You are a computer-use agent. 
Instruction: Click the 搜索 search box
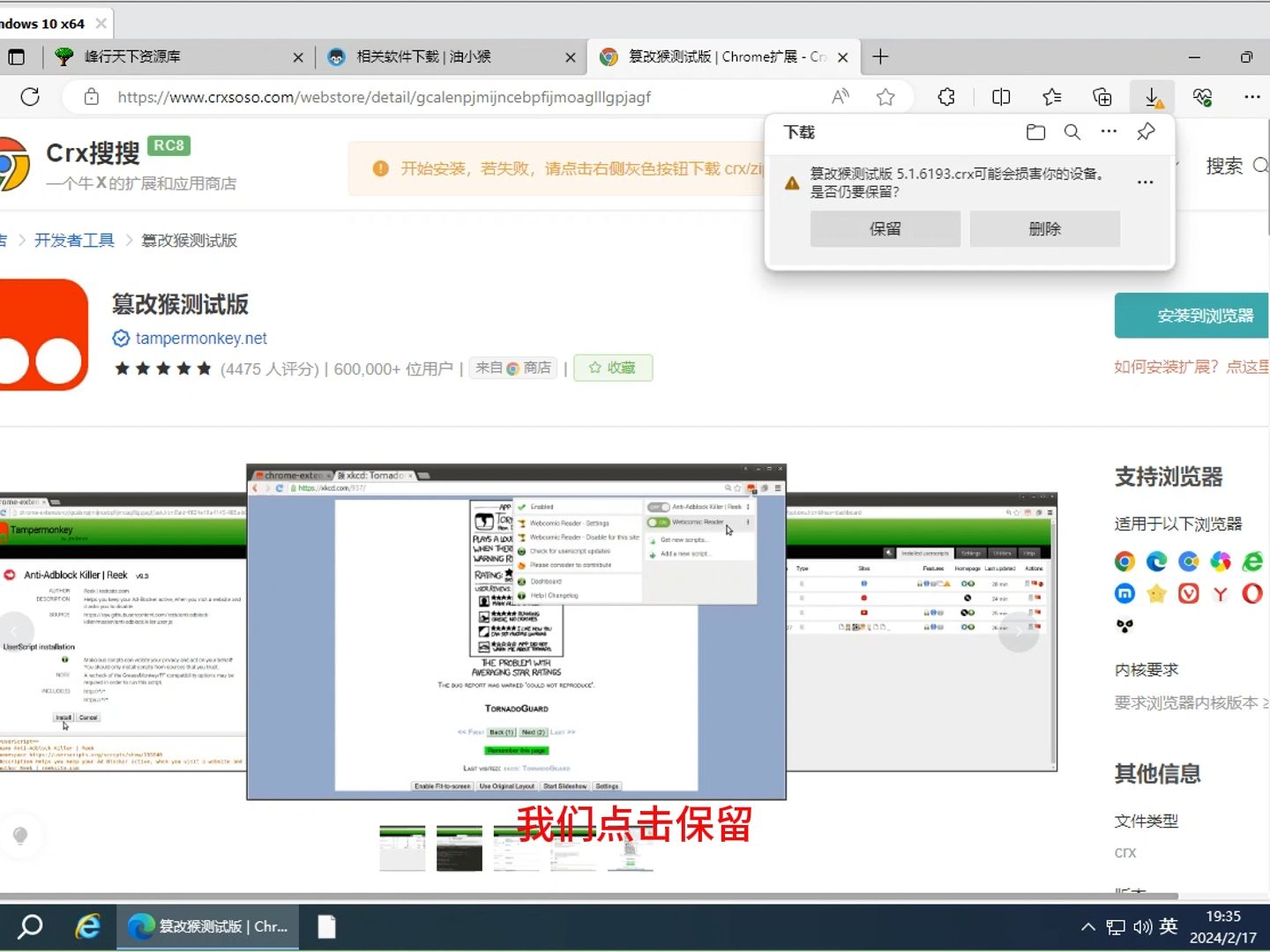(1235, 166)
